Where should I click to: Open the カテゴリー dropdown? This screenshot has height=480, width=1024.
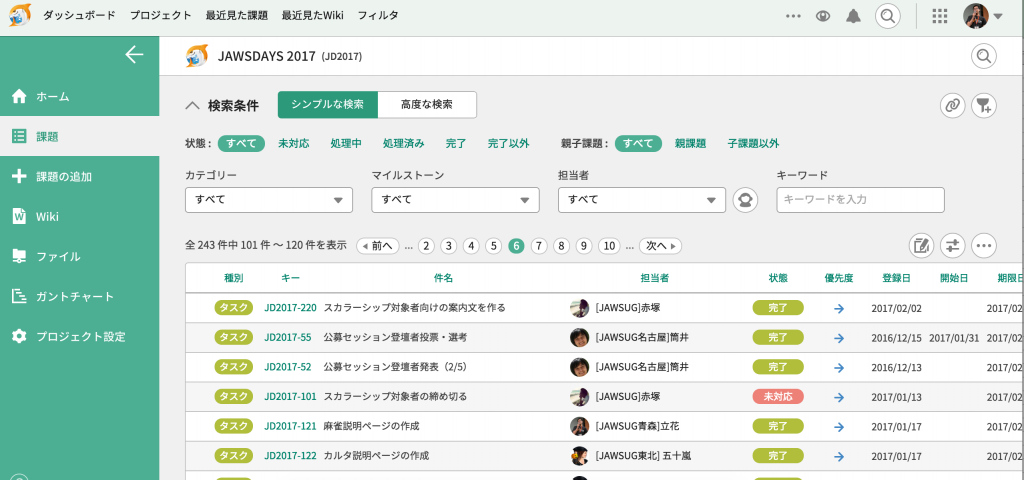click(x=269, y=200)
